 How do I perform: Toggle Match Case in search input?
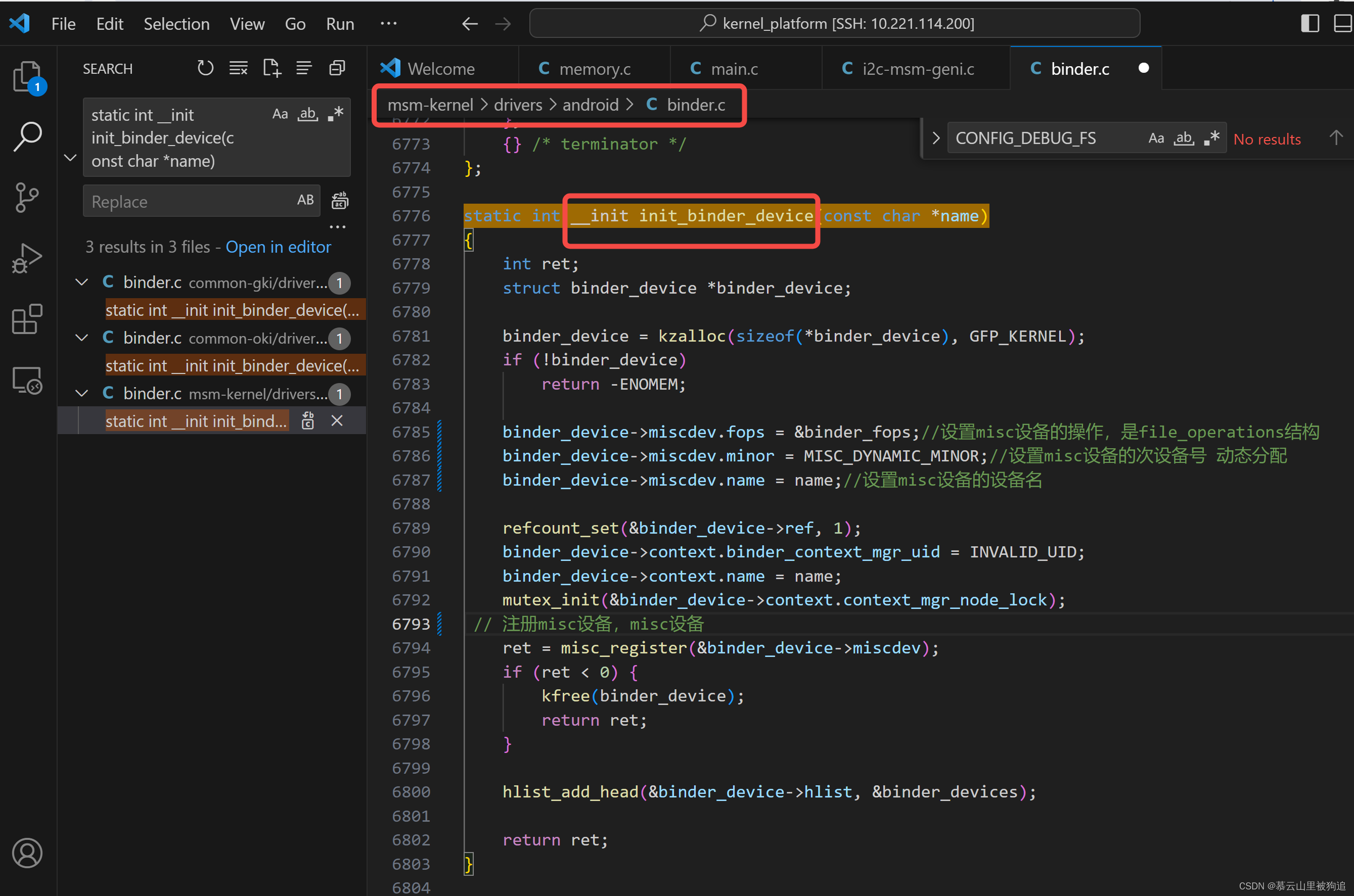[x=280, y=114]
